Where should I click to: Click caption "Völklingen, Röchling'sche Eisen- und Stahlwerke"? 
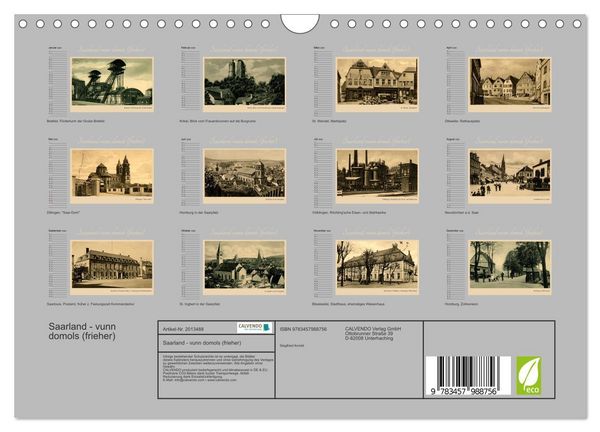pos(349,212)
